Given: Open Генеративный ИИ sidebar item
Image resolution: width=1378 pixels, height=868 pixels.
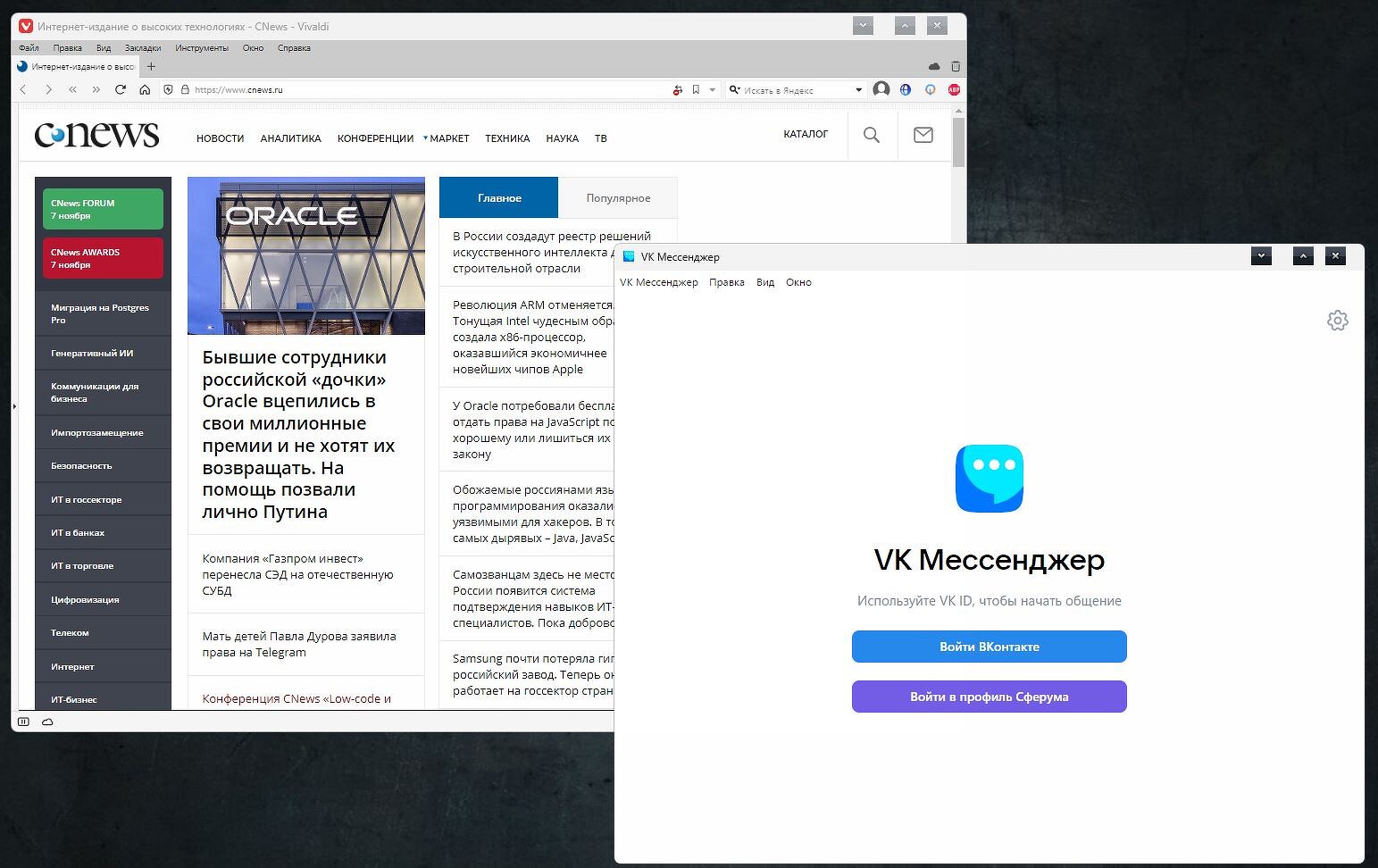Looking at the screenshot, I should (103, 353).
